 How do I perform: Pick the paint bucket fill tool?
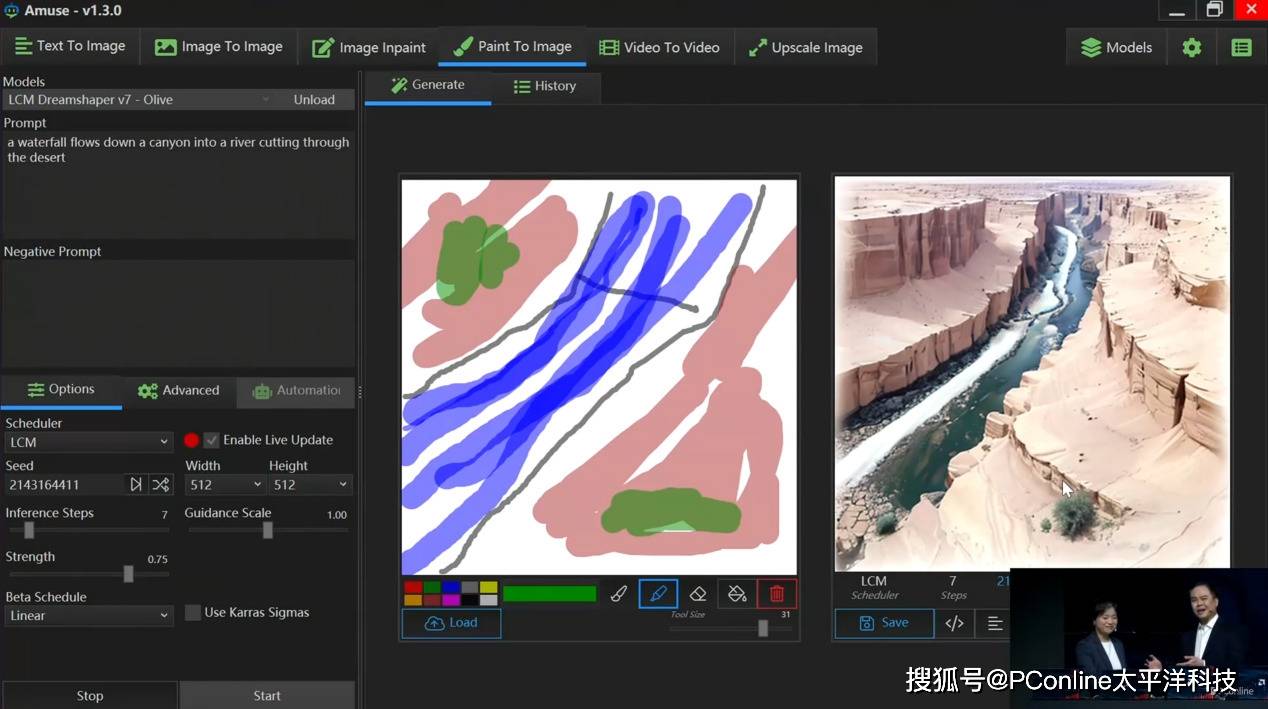click(x=737, y=594)
